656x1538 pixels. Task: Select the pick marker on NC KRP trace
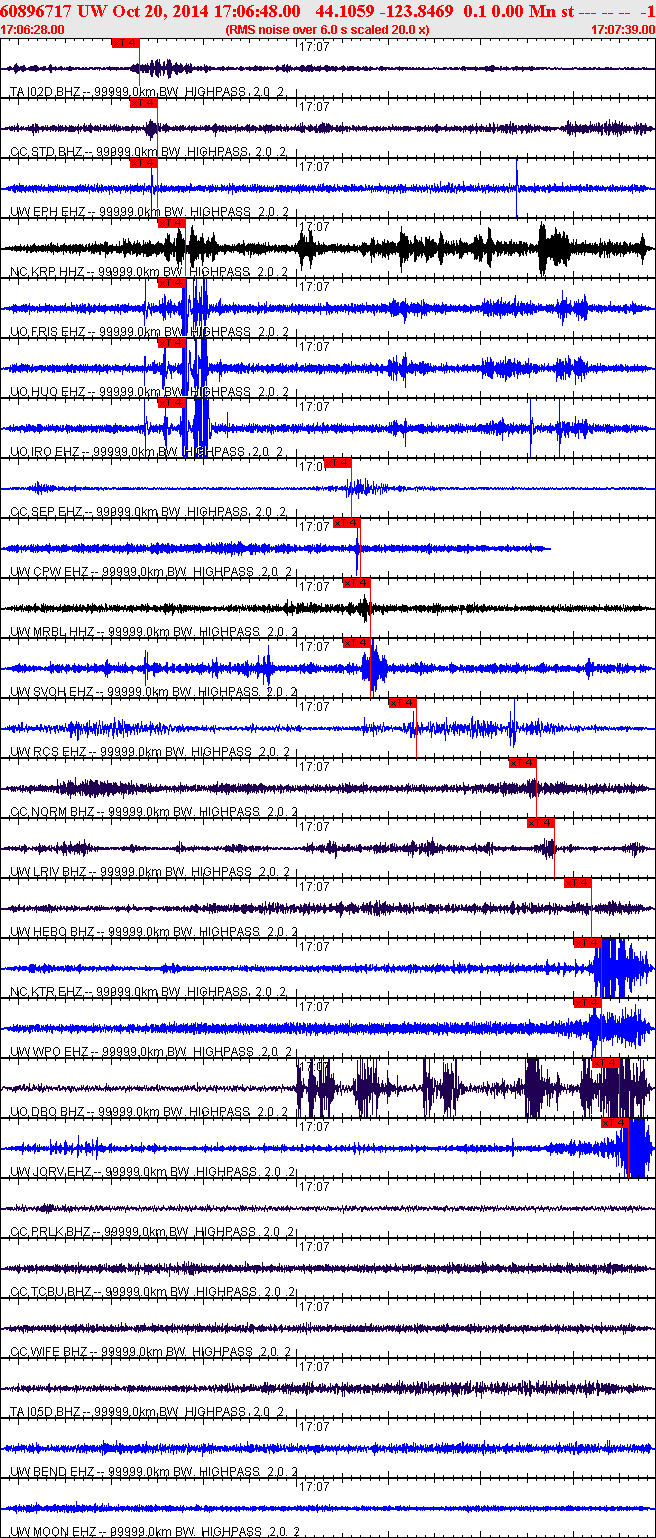172,223
